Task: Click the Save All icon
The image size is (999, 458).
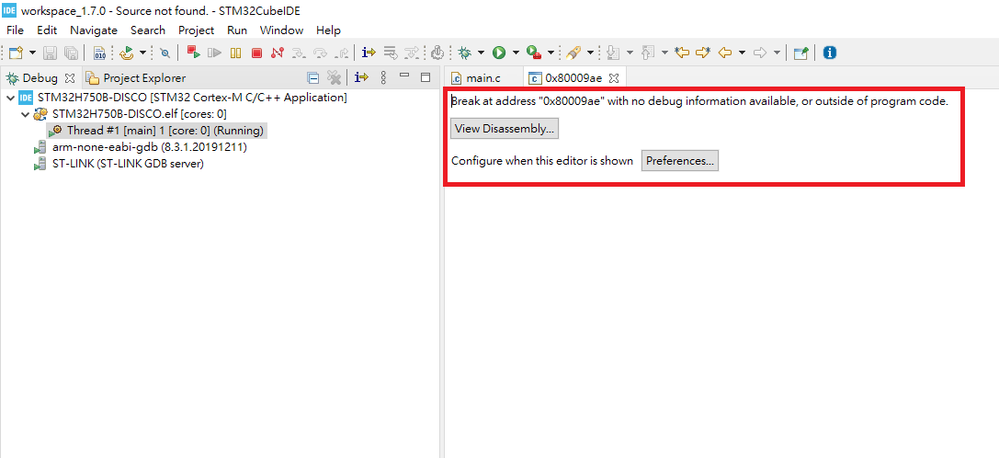Action: click(71, 53)
